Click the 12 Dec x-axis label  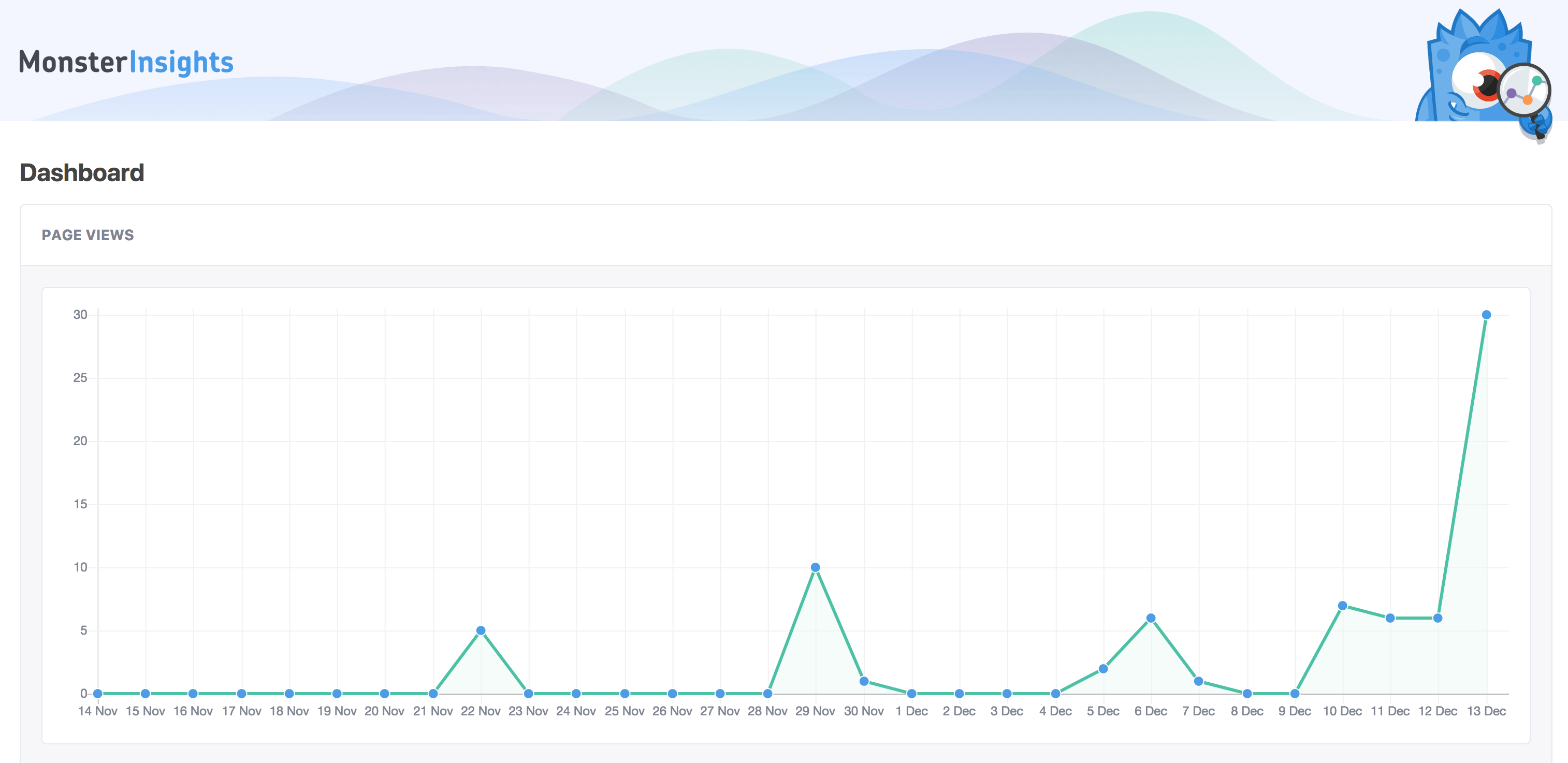click(x=1438, y=711)
